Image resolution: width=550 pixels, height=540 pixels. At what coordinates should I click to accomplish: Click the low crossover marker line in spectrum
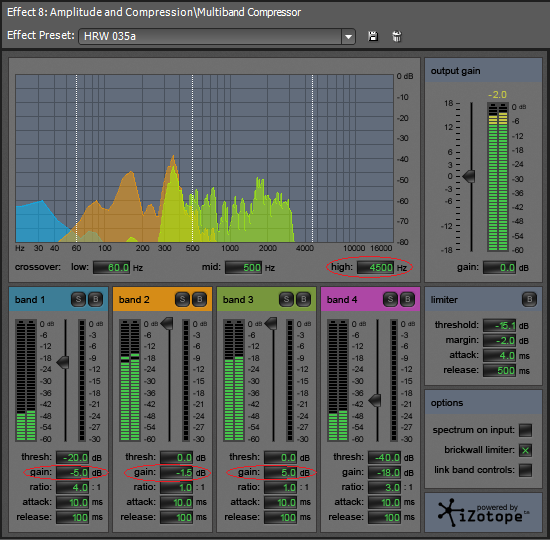point(76,158)
